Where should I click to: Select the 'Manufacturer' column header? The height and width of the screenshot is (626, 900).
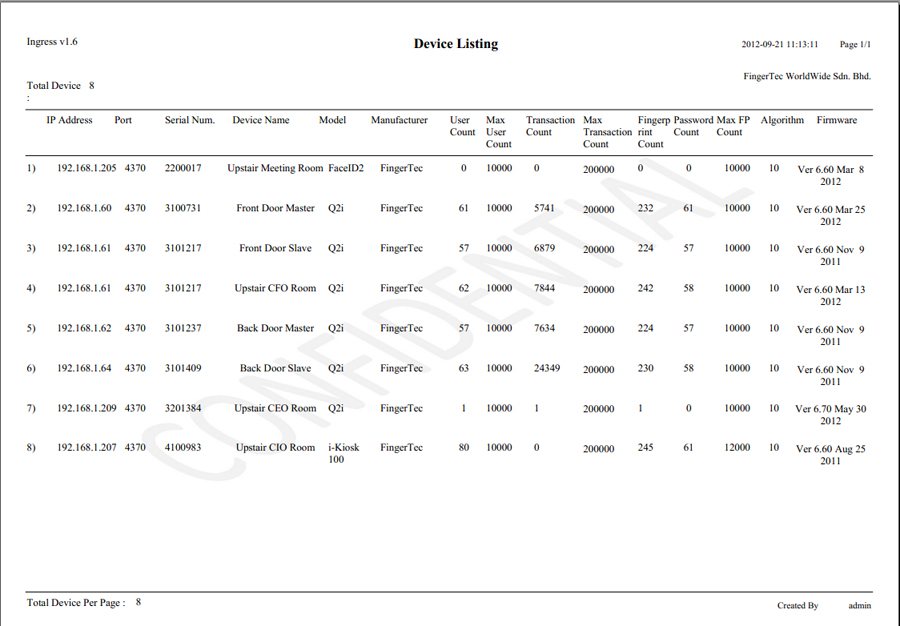pos(399,120)
